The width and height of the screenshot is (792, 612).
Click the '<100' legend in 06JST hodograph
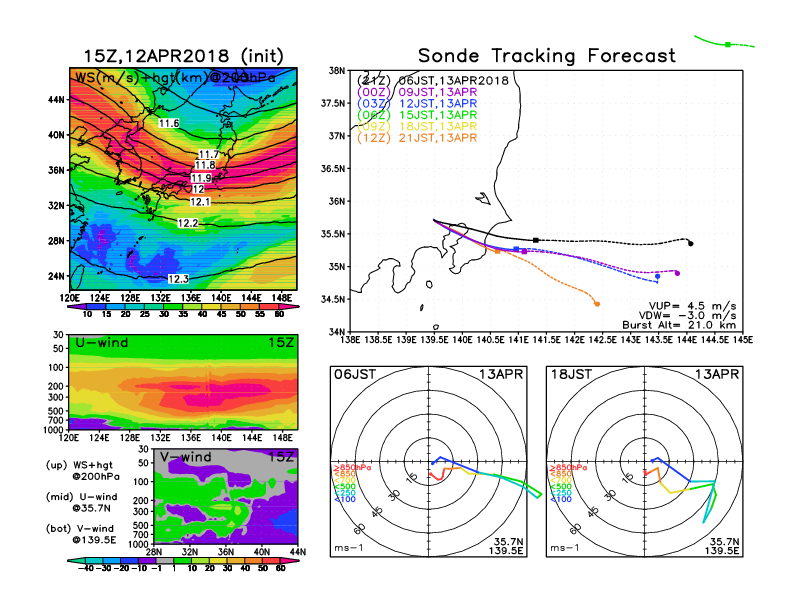click(345, 499)
